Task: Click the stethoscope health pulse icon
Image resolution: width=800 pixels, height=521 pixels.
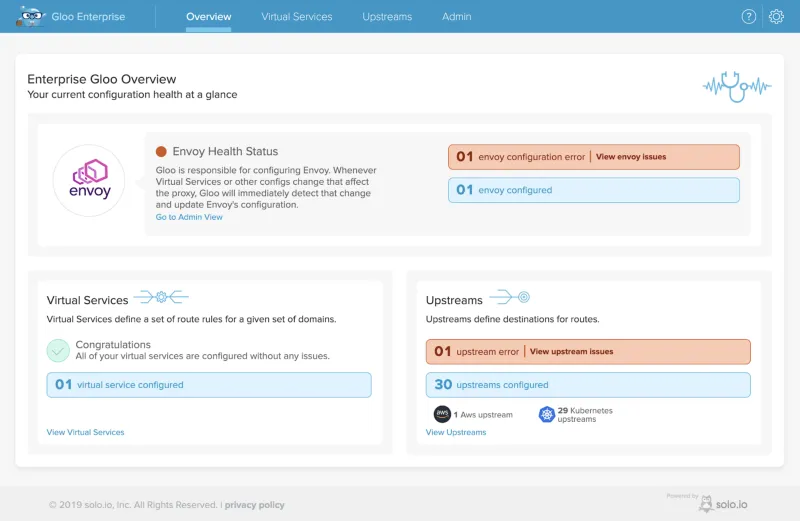Action: point(737,87)
